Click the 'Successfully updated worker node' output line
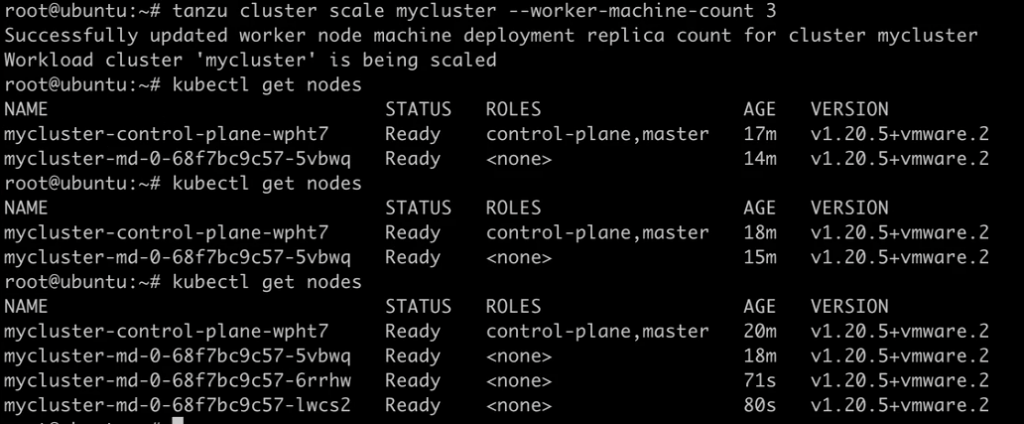 pos(491,36)
